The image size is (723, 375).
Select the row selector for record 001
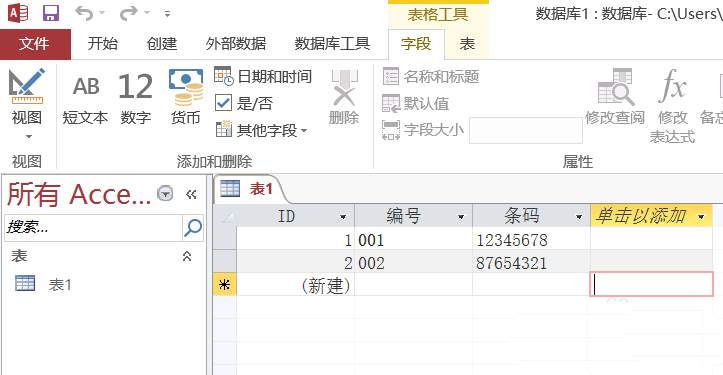tap(225, 239)
